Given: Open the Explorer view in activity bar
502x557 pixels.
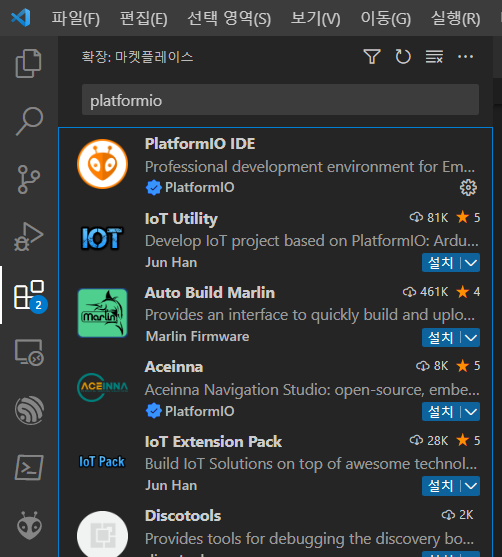Looking at the screenshot, I should [x=29, y=64].
